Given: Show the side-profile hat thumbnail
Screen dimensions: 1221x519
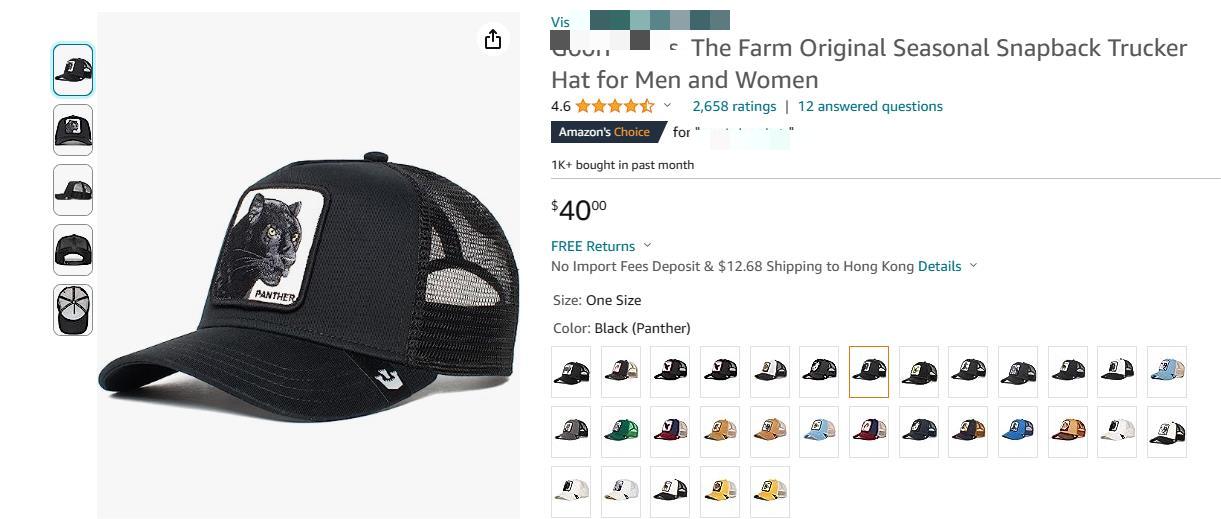Looking at the screenshot, I should click(x=73, y=190).
